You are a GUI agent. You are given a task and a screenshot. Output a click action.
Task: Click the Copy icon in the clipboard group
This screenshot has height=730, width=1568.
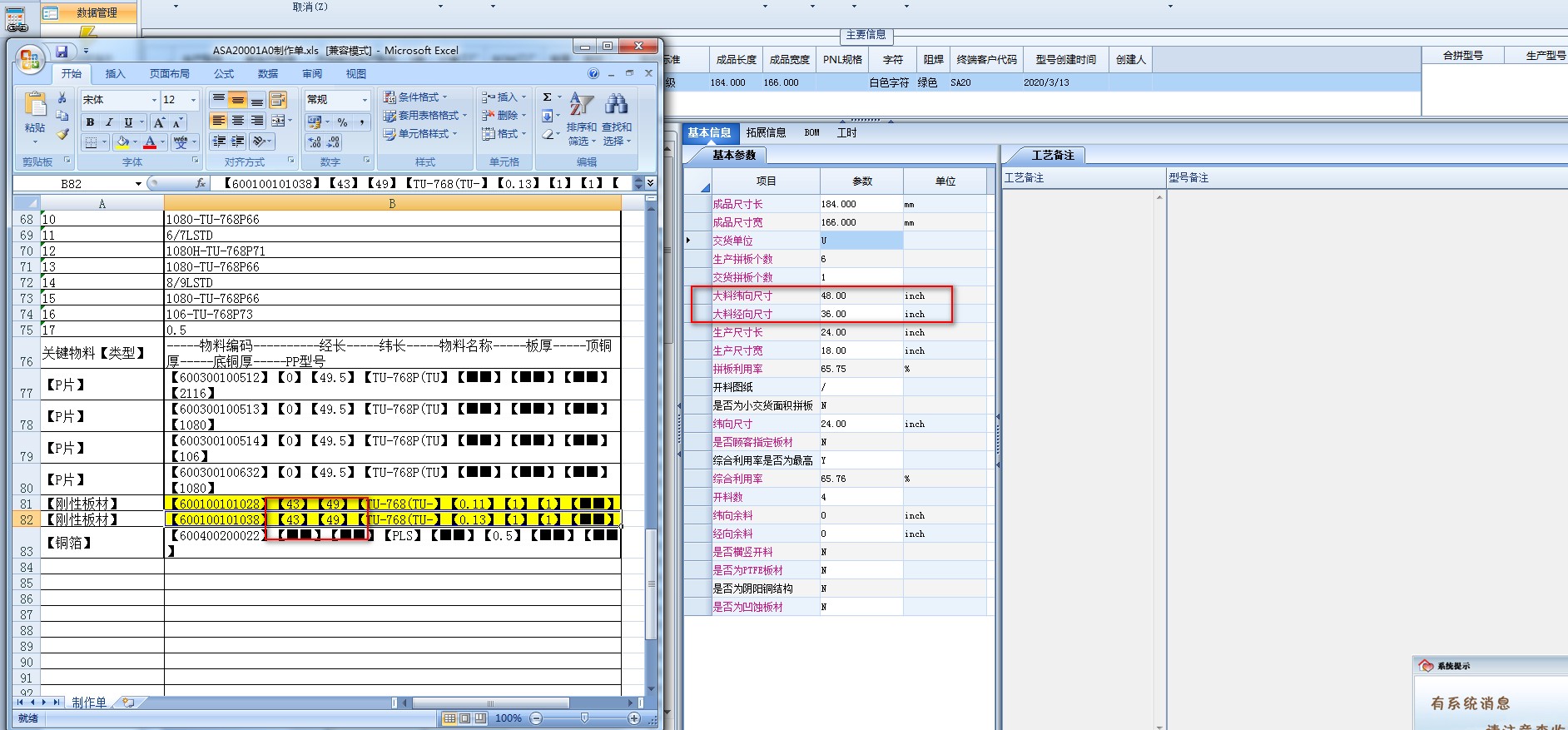62,116
